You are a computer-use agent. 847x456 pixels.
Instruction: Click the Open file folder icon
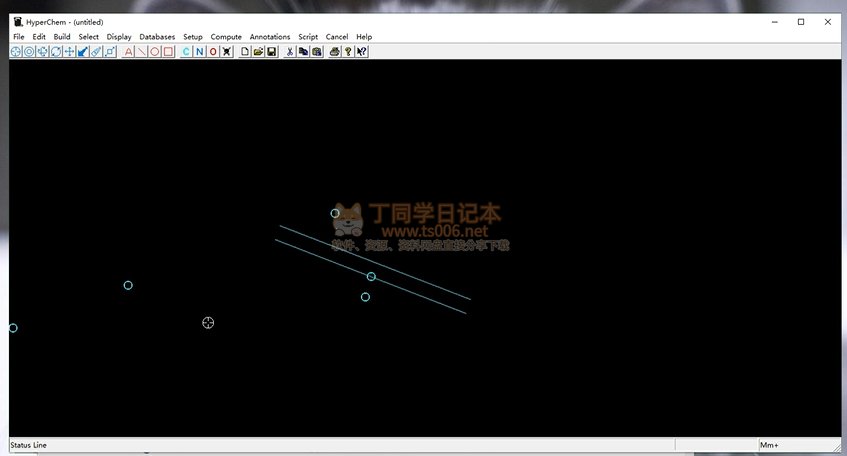[x=258, y=51]
